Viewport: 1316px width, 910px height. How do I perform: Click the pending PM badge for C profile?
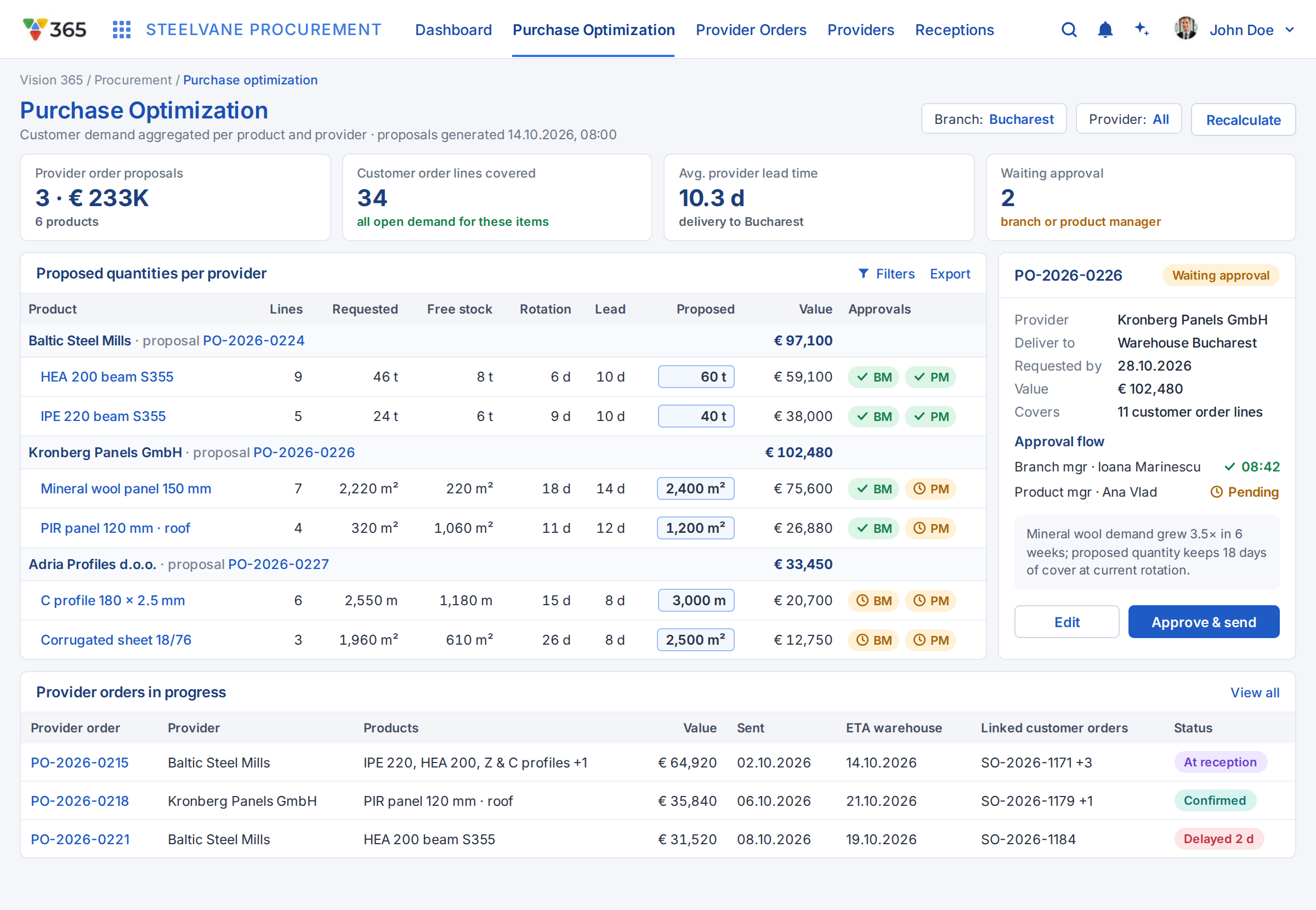pyautogui.click(x=931, y=600)
